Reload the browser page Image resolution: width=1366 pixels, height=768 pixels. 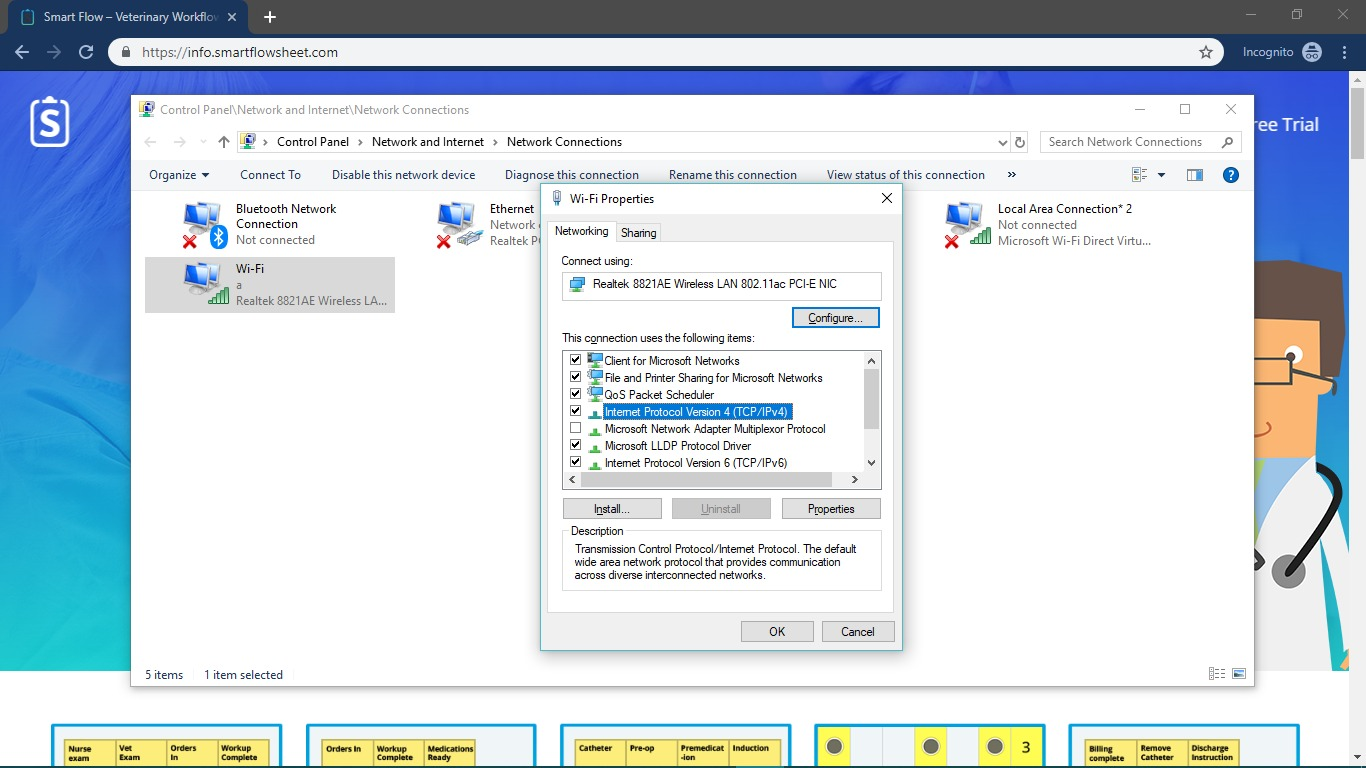[86, 52]
